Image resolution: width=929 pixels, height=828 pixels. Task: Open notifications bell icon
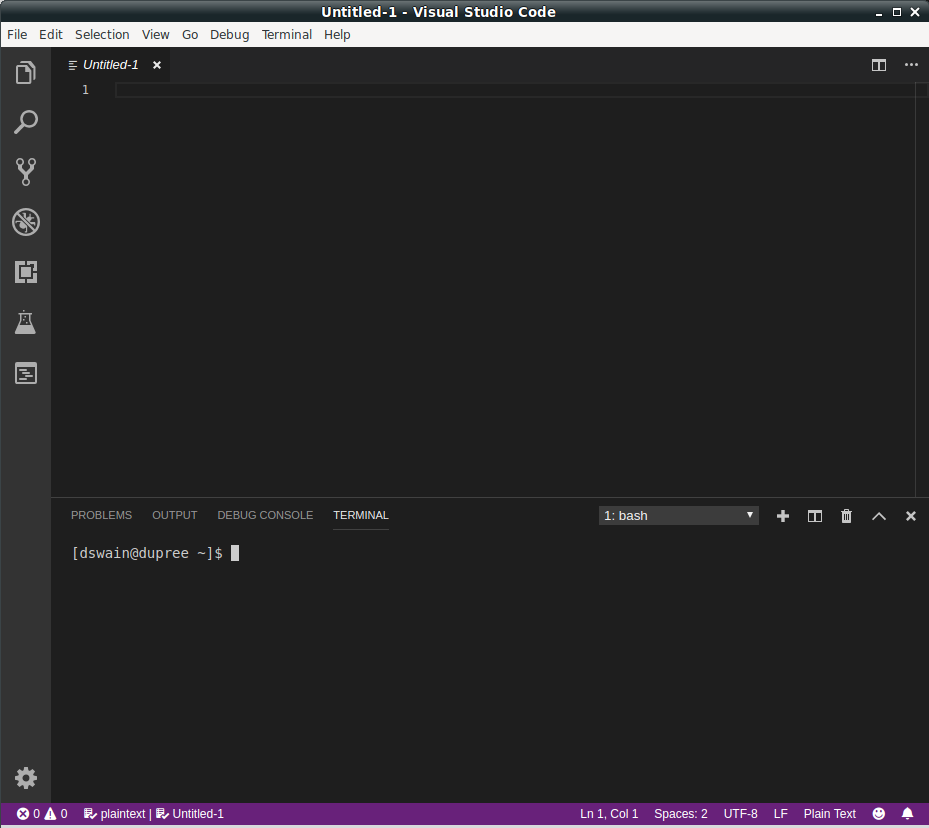907,814
